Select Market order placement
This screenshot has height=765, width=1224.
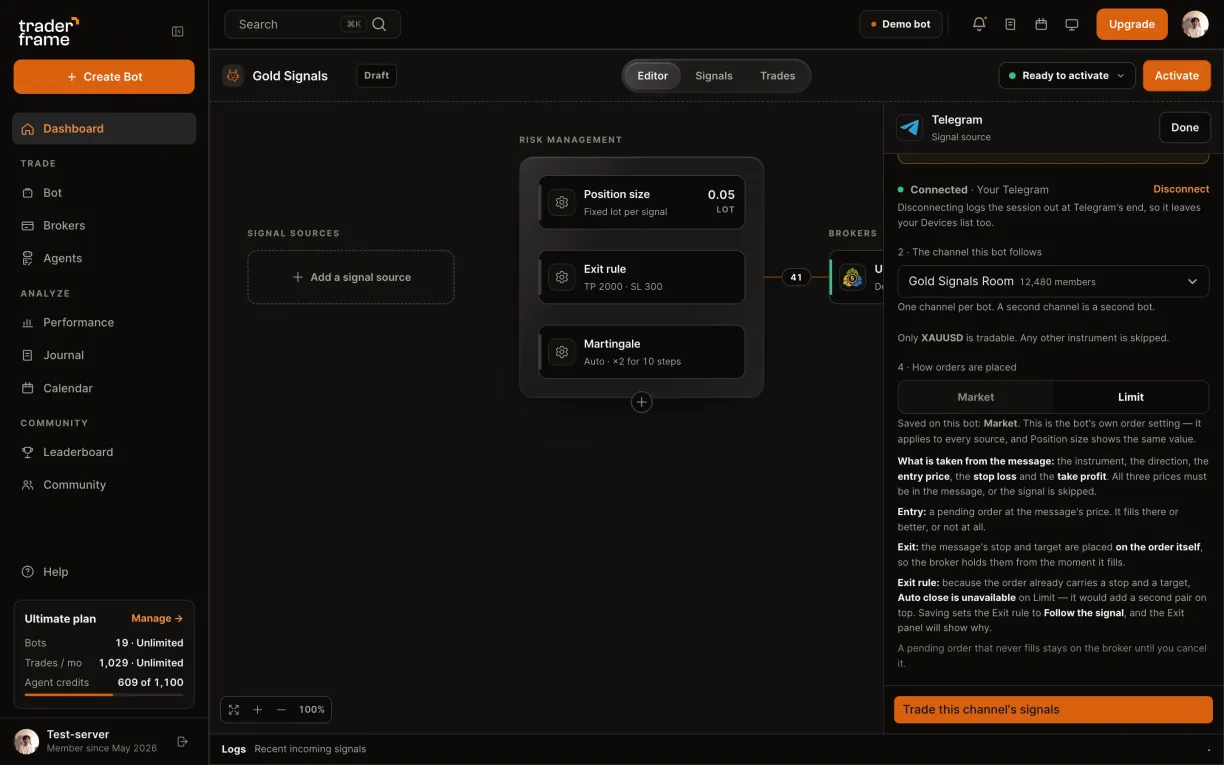976,397
